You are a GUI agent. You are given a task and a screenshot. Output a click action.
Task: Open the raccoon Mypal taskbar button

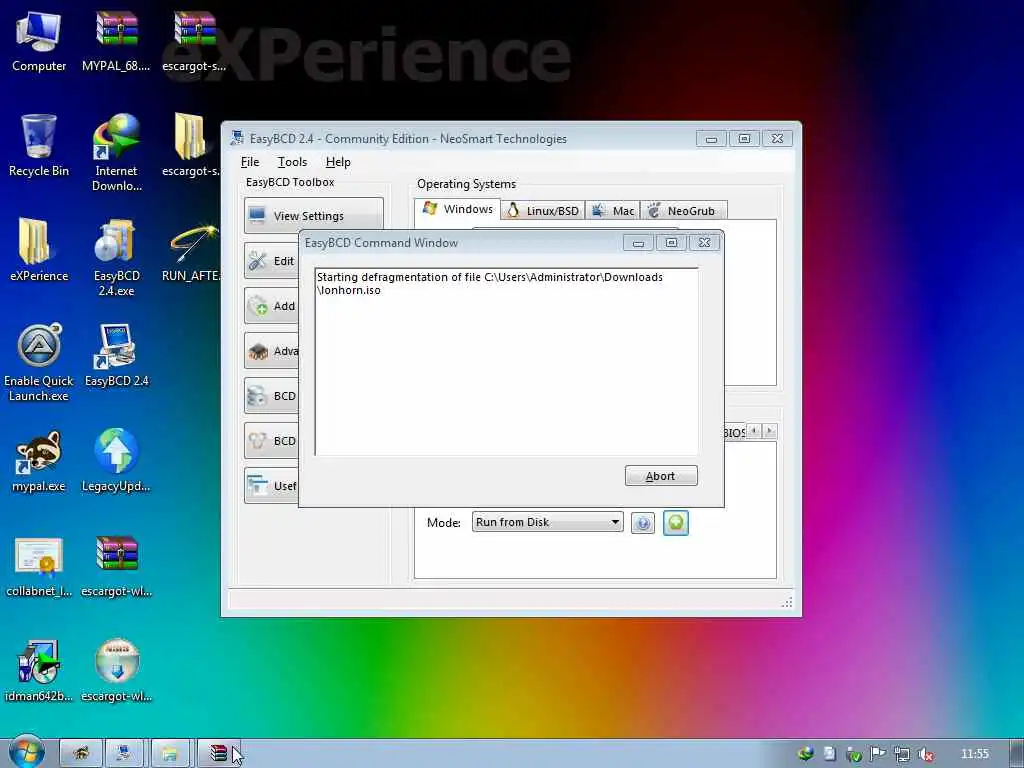pyautogui.click(x=81, y=753)
